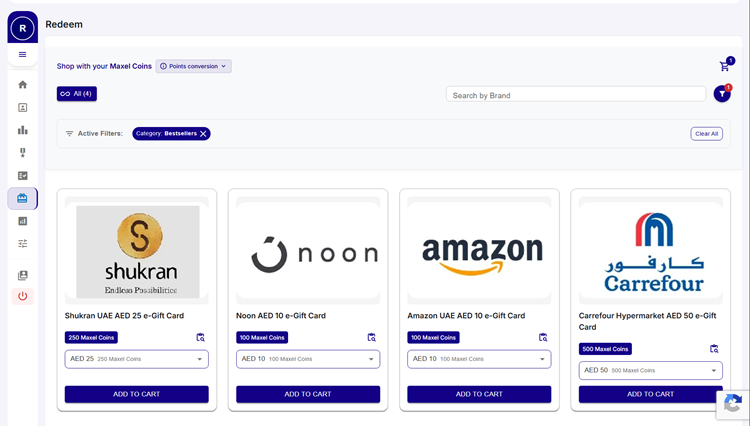This screenshot has width=750, height=426.
Task: Click the Carrefour logo thumbnail
Action: [651, 251]
